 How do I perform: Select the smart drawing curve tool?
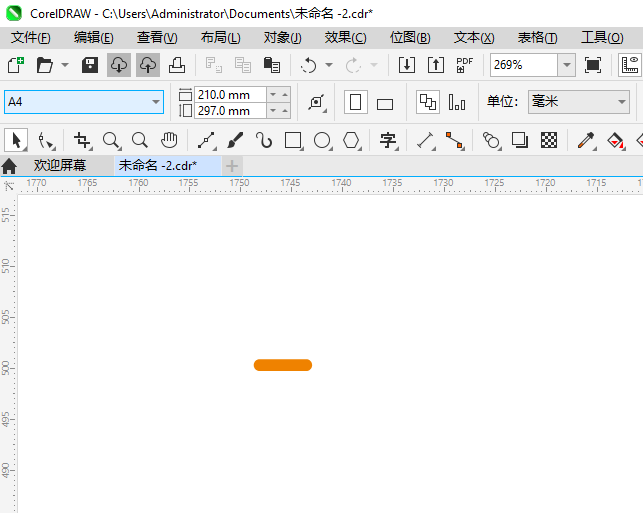264,140
